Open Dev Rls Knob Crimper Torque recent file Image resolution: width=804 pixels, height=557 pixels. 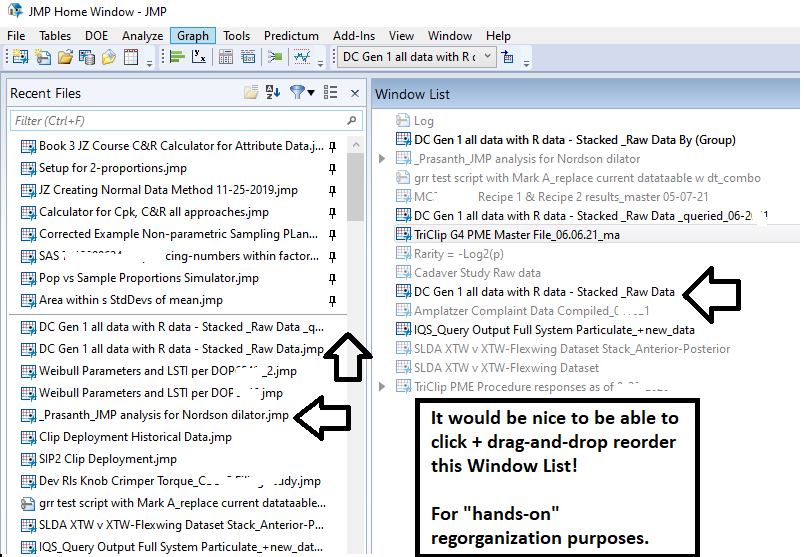pos(172,481)
